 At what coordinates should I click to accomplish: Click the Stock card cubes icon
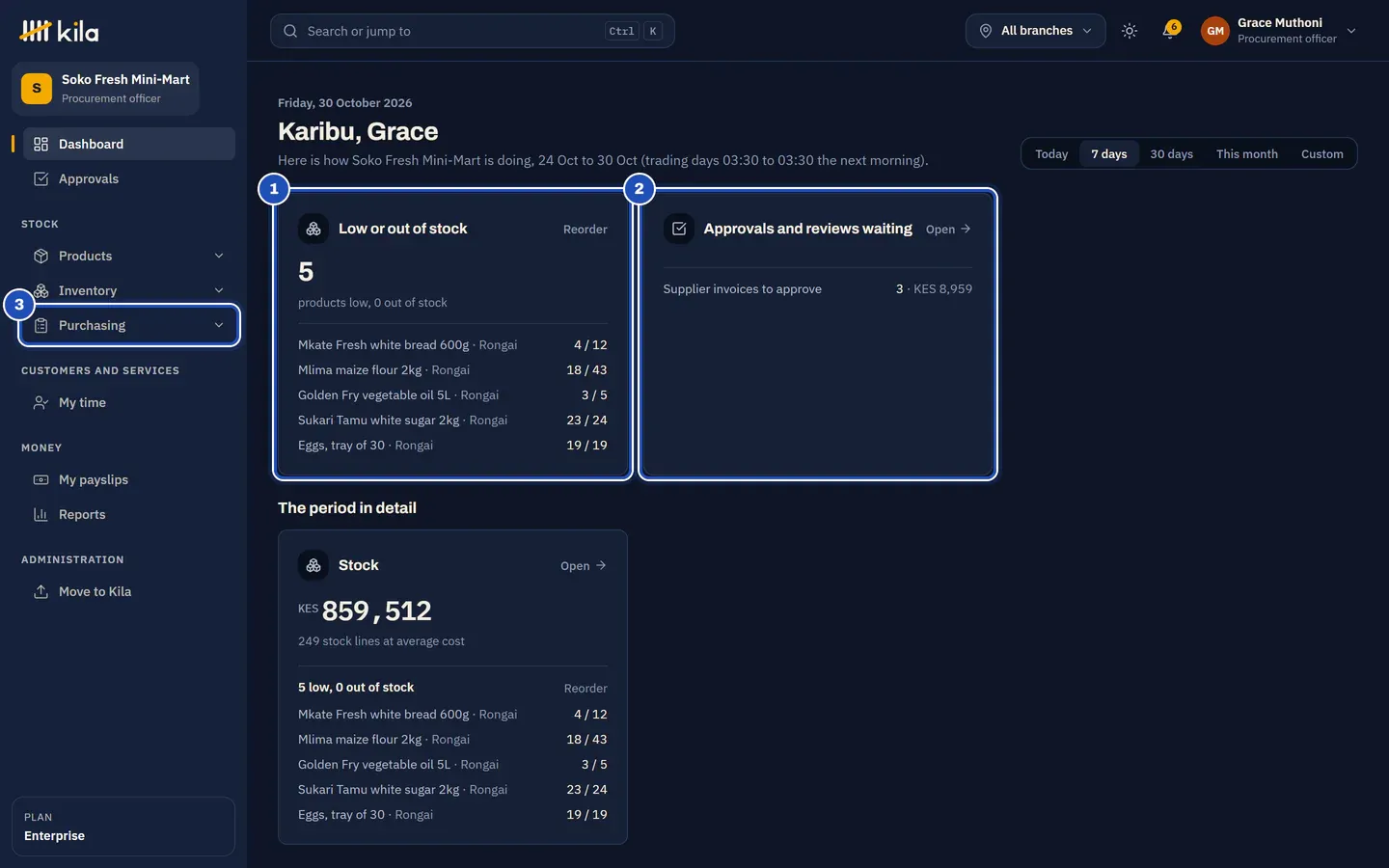313,565
